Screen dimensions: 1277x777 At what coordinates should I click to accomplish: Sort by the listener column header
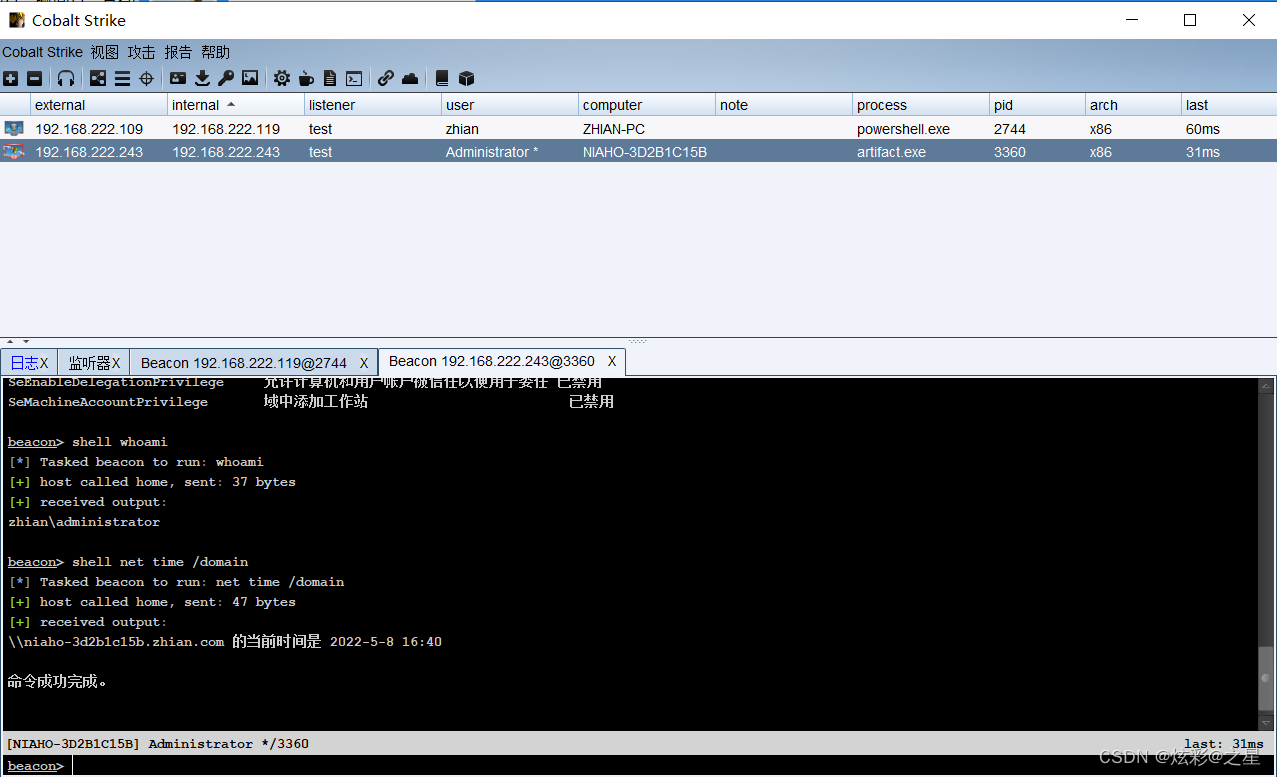[372, 104]
